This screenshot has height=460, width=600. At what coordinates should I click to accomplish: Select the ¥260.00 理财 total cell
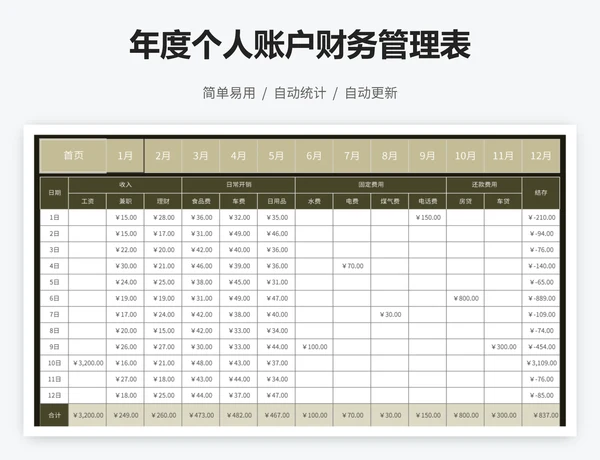coord(163,415)
